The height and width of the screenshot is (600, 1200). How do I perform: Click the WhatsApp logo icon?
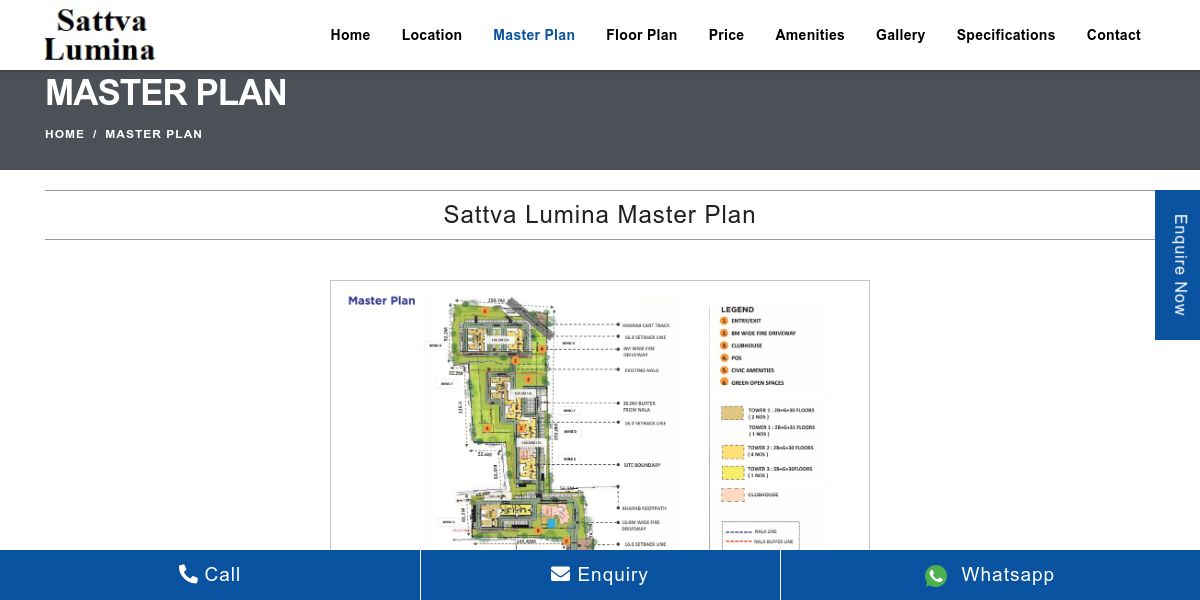pyautogui.click(x=936, y=575)
